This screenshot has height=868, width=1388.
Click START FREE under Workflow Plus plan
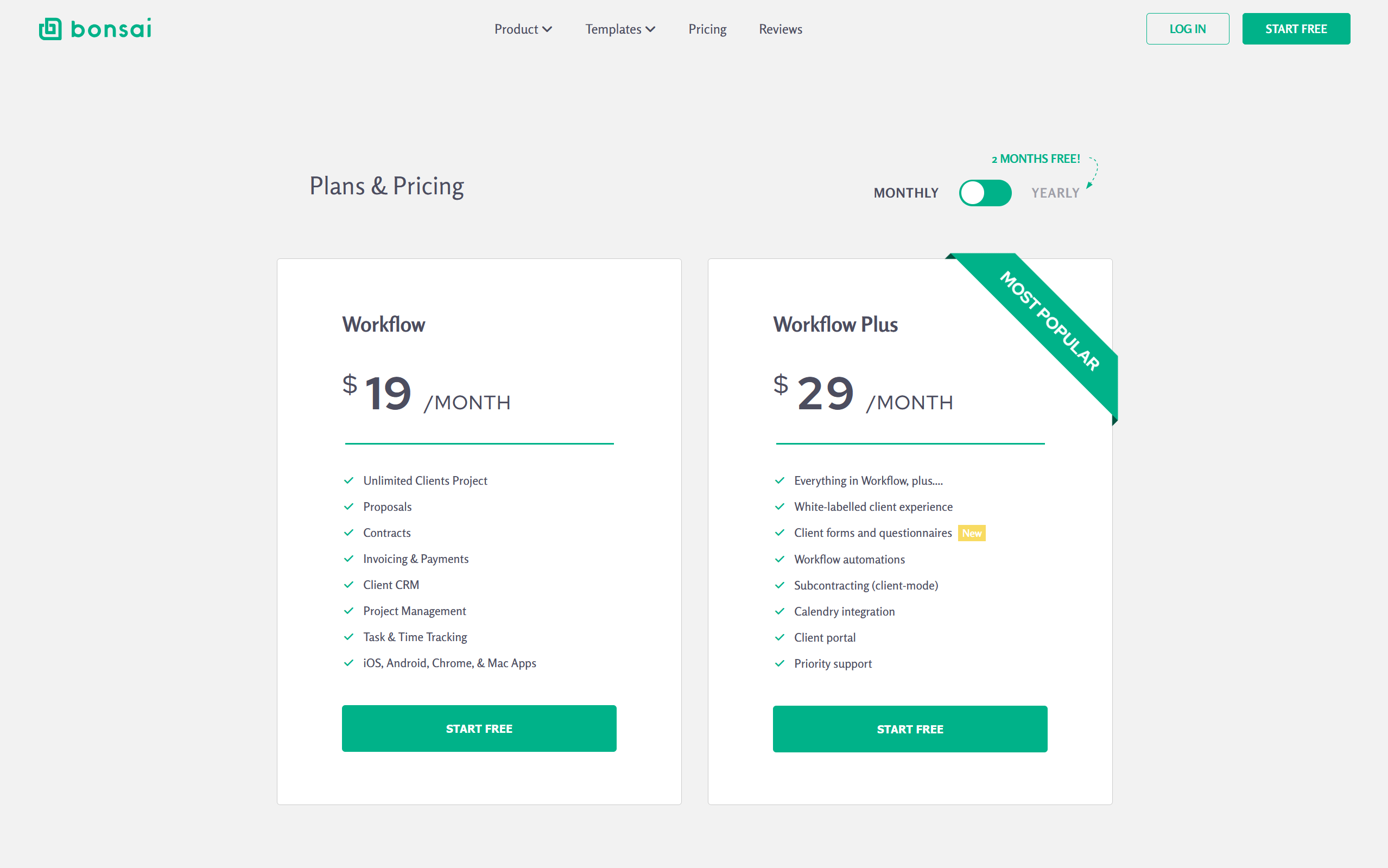click(x=910, y=728)
